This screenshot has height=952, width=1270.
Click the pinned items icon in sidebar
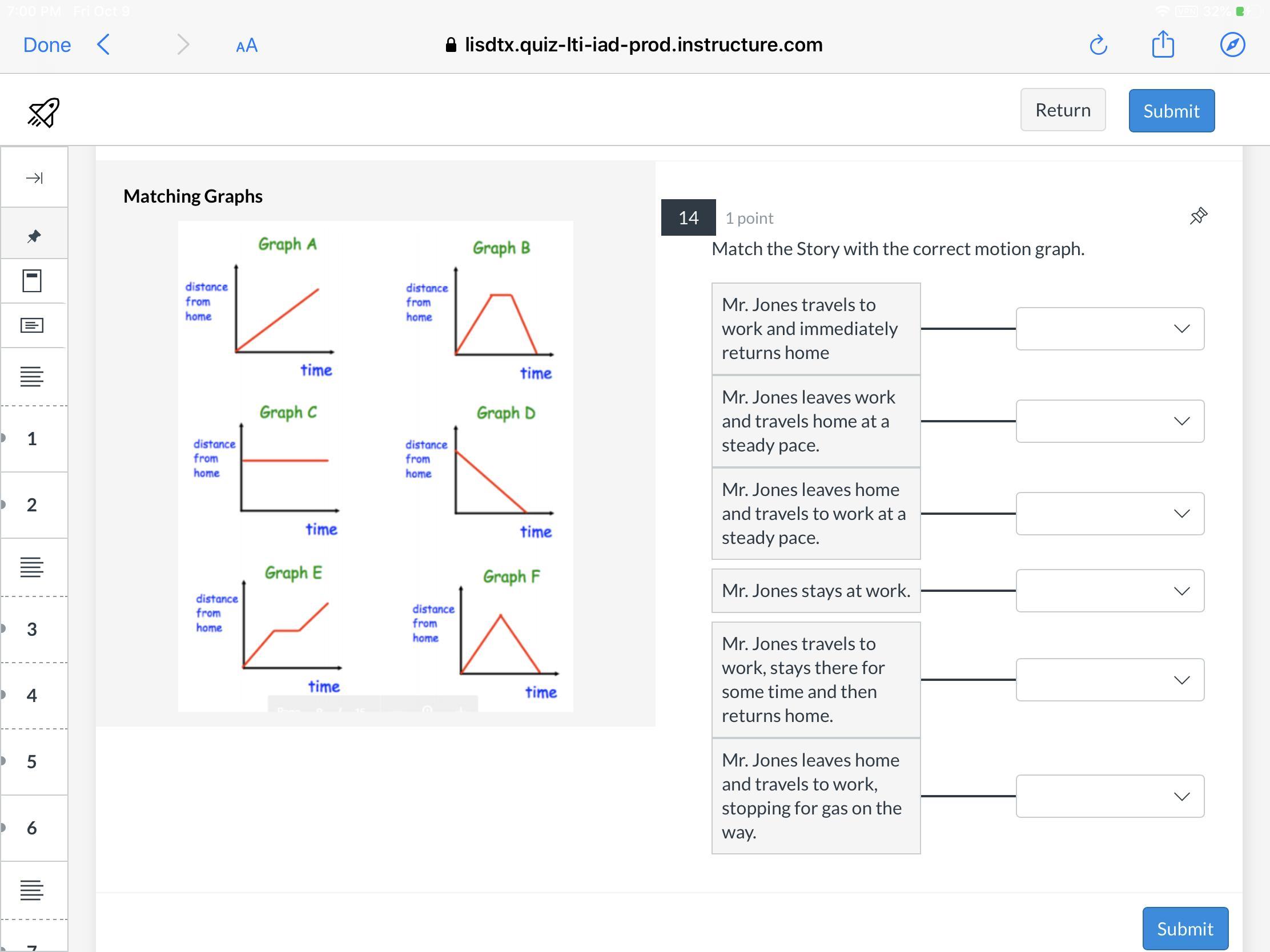pos(34,236)
